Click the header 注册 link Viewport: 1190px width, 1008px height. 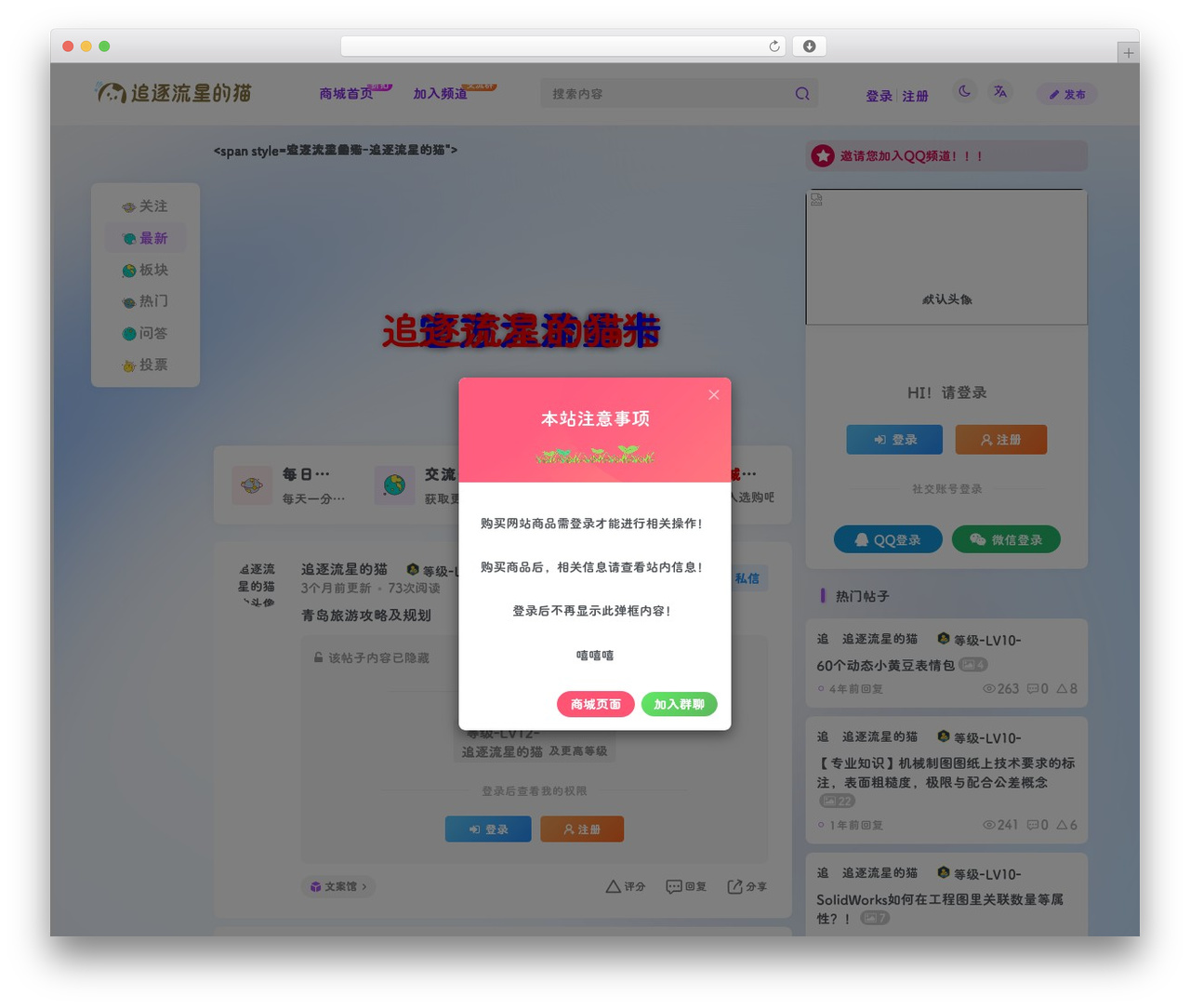[915, 96]
